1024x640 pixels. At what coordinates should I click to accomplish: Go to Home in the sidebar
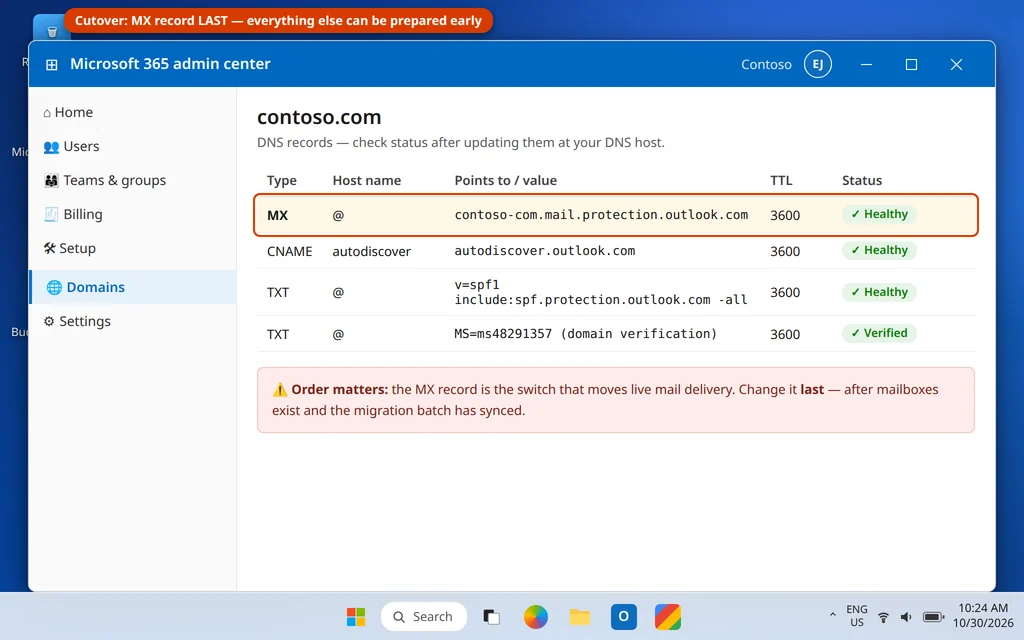tap(133, 112)
